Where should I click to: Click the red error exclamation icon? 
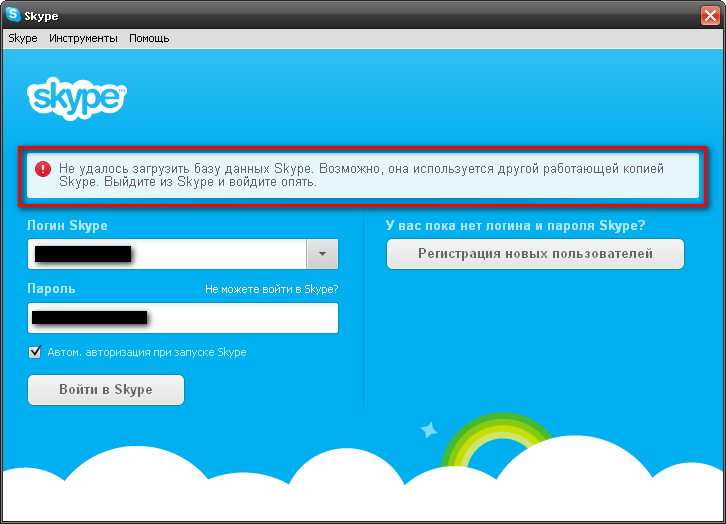[x=43, y=169]
